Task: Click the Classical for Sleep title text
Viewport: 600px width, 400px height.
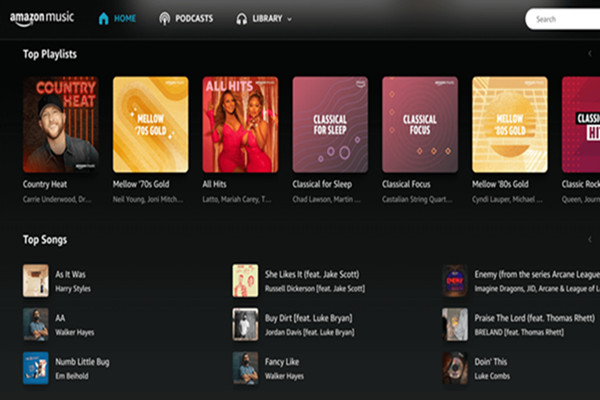Action: tap(322, 184)
